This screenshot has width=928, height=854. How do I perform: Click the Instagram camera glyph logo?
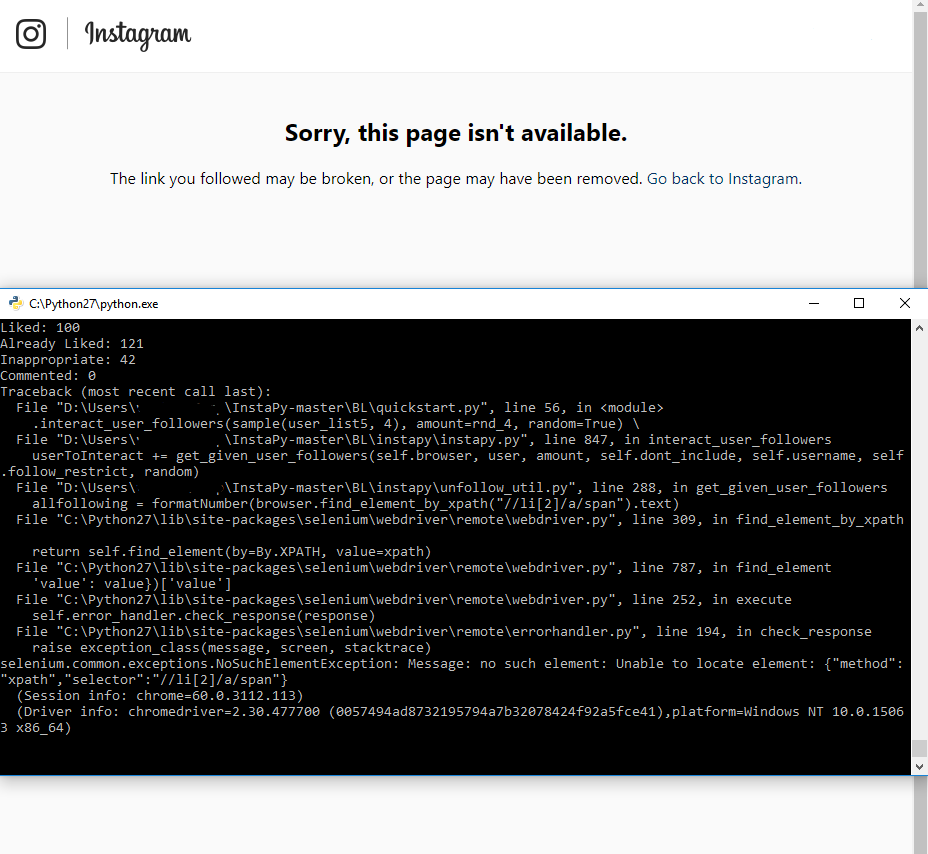coord(31,34)
